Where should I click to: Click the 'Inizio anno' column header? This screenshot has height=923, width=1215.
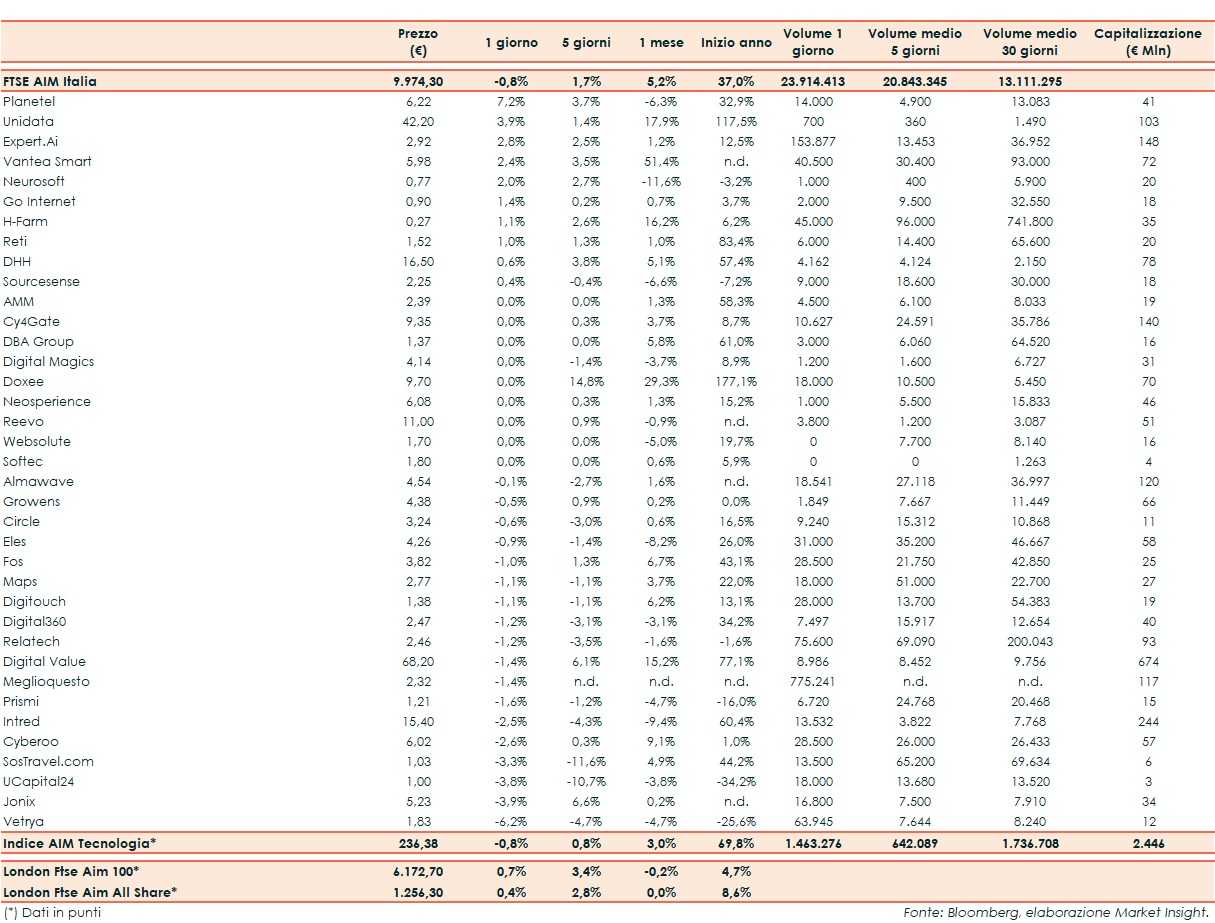coord(736,43)
